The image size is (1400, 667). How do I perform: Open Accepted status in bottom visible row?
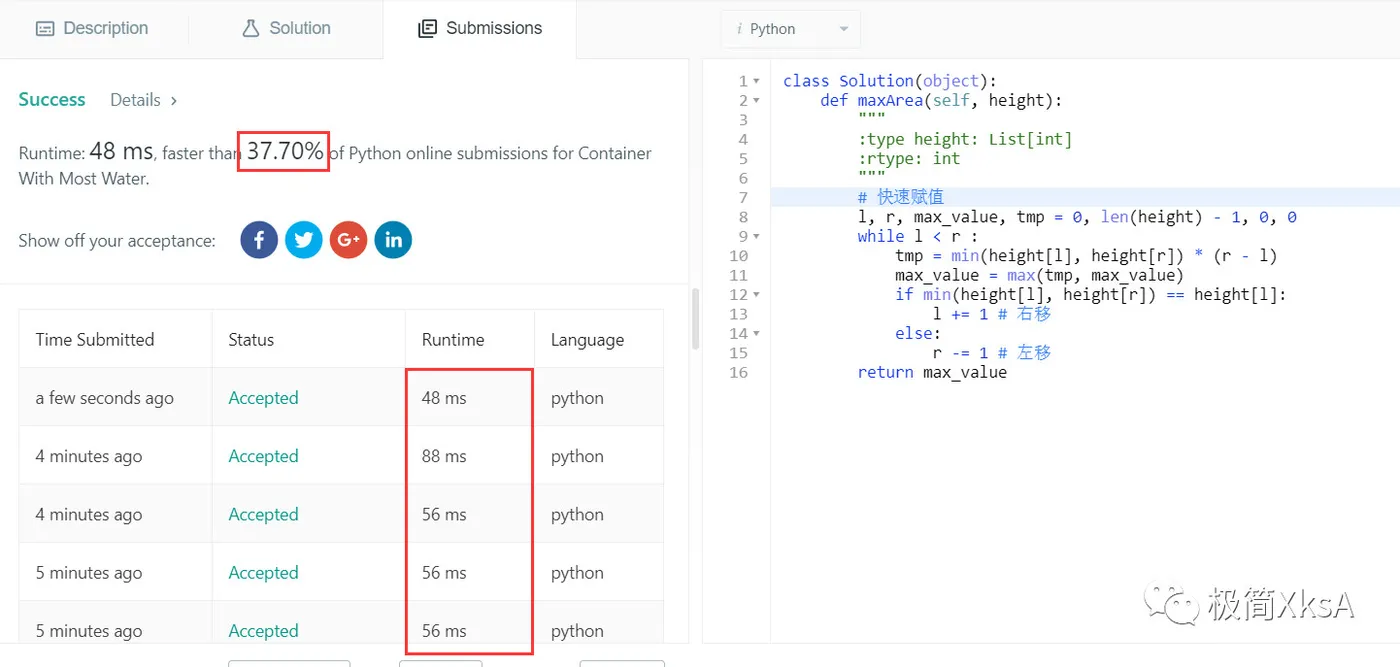[263, 631]
